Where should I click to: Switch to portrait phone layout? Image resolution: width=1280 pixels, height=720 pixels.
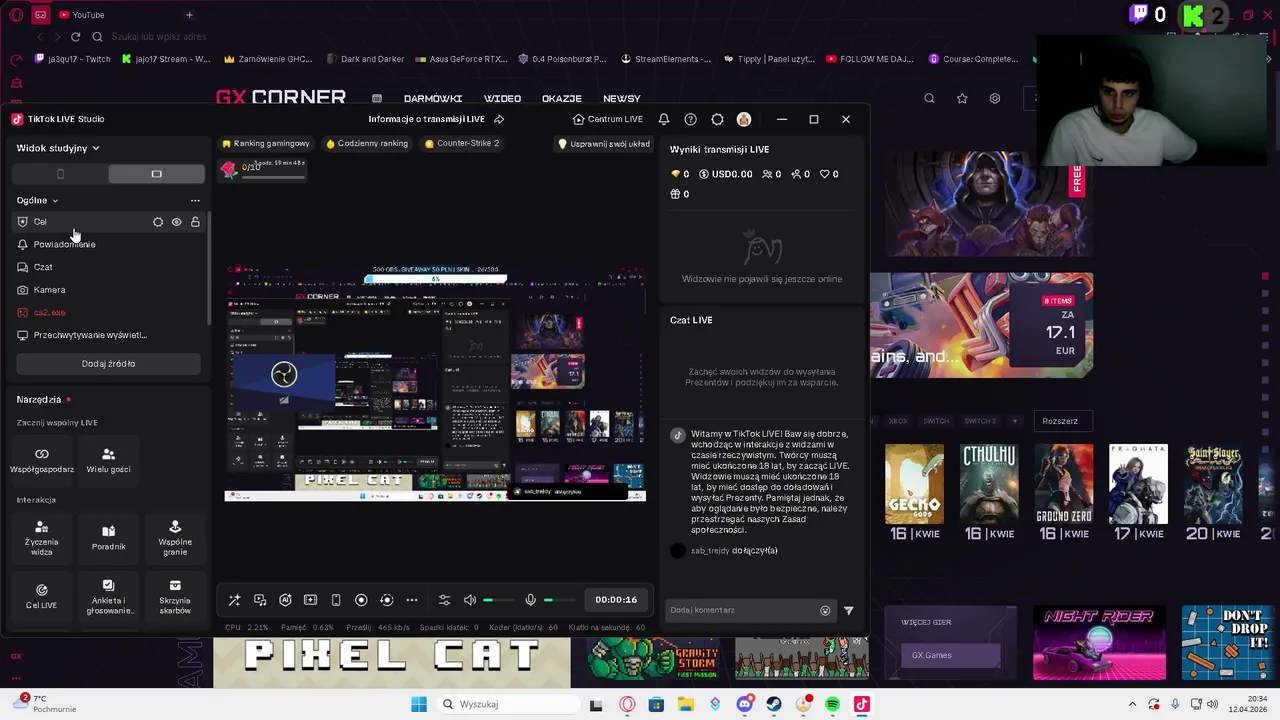[60, 174]
